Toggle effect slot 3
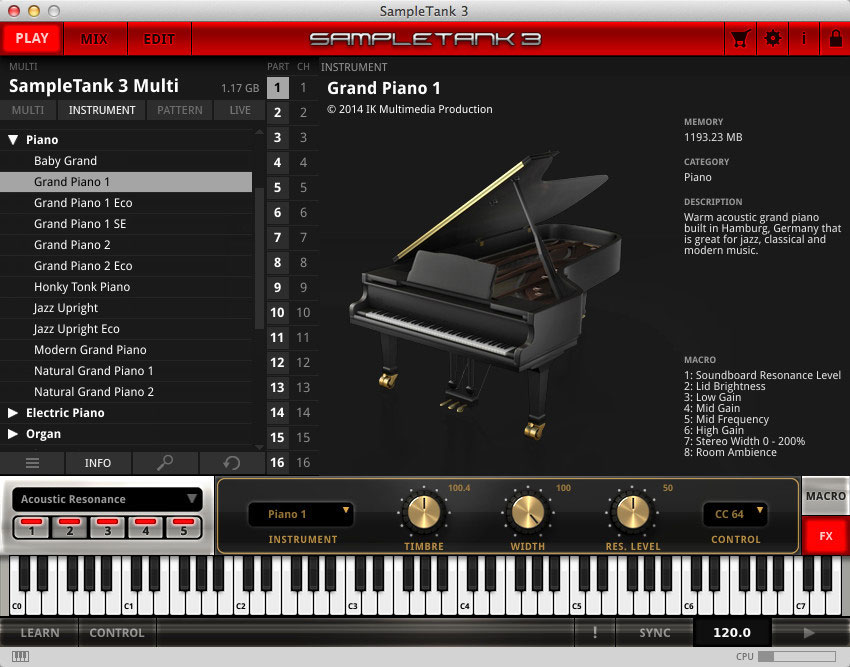The width and height of the screenshot is (850, 667). pyautogui.click(x=107, y=527)
